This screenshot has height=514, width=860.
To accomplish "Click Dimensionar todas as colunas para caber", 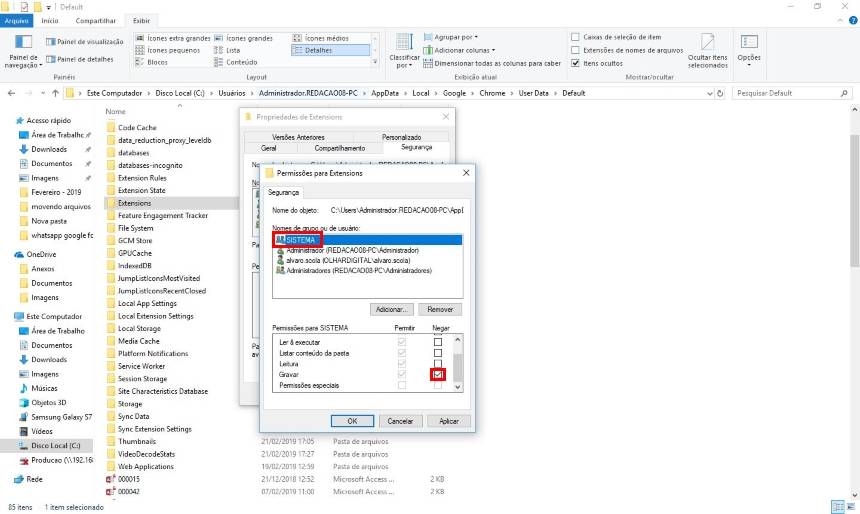I will (492, 64).
